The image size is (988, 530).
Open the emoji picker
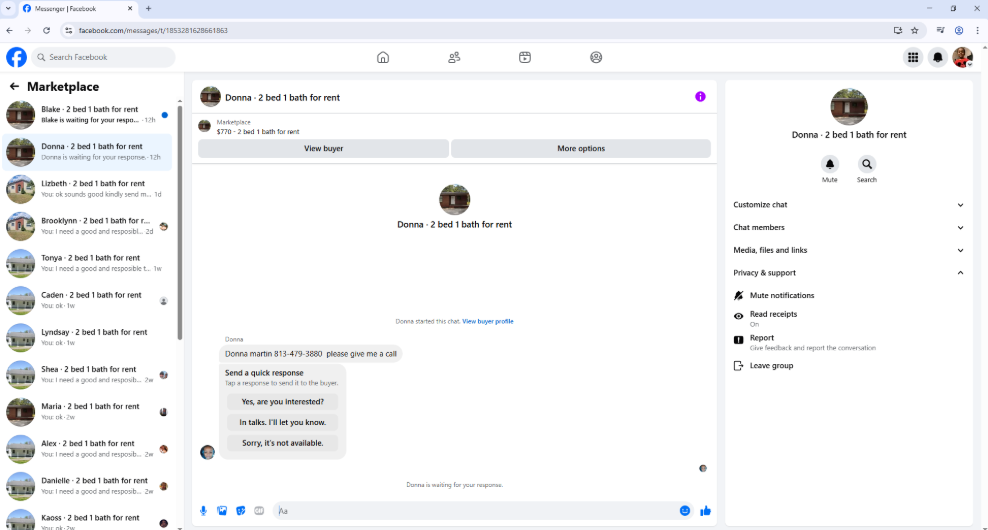(685, 510)
